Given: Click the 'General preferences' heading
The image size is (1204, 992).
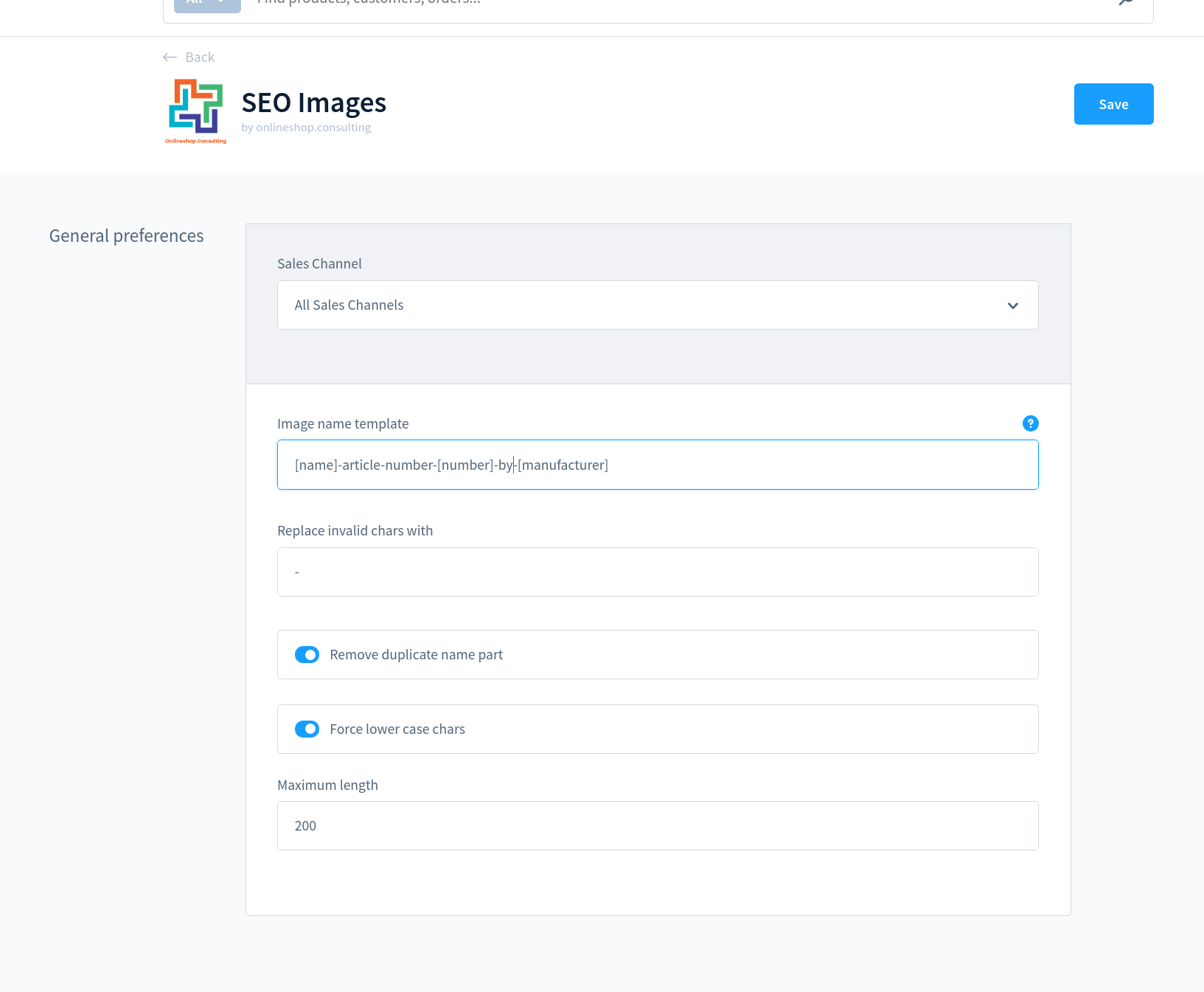Looking at the screenshot, I should 126,236.
